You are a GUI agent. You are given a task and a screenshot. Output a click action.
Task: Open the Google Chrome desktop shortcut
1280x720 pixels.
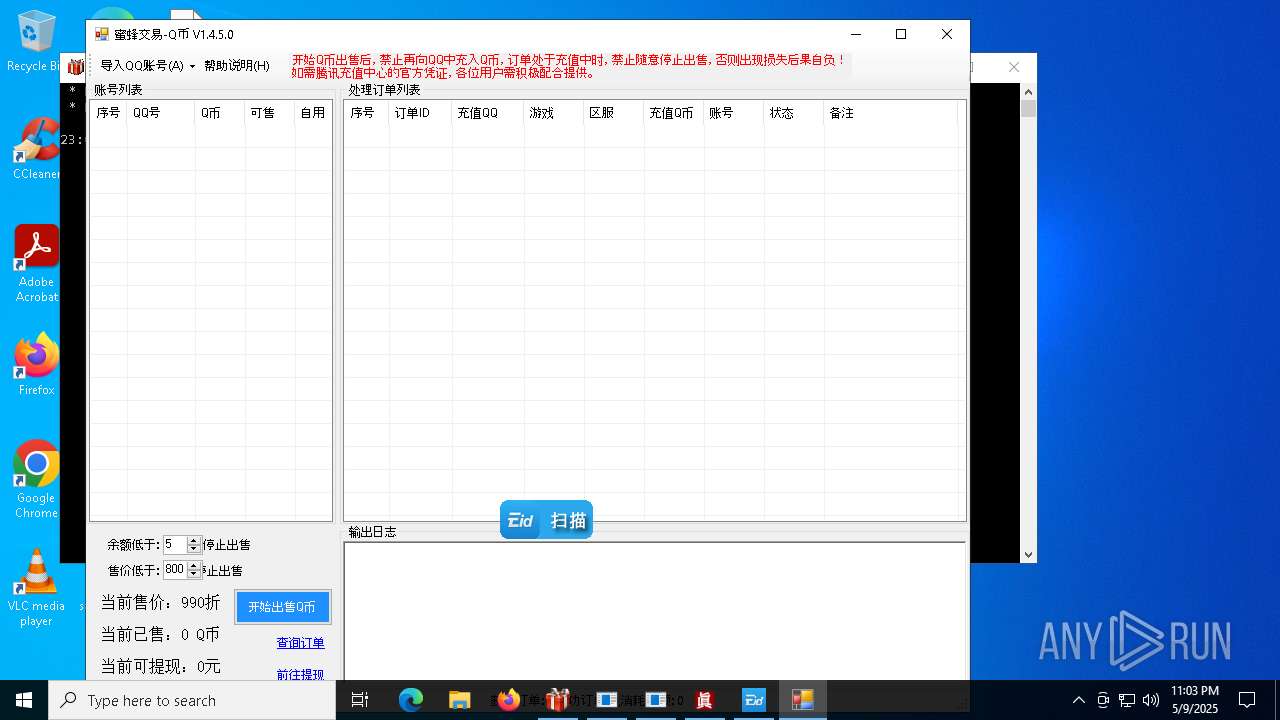click(x=36, y=480)
